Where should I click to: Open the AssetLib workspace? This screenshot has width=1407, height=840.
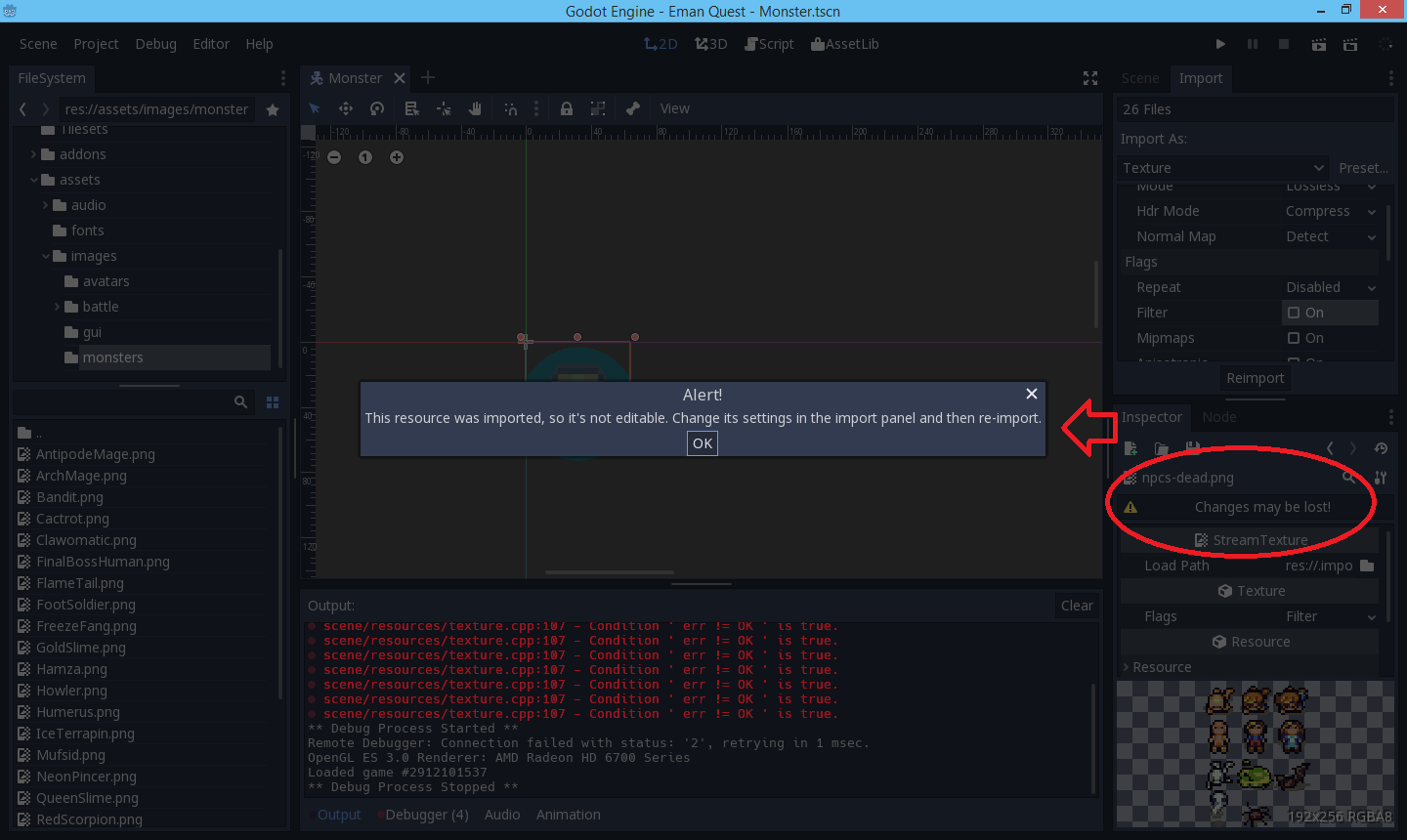click(x=844, y=44)
